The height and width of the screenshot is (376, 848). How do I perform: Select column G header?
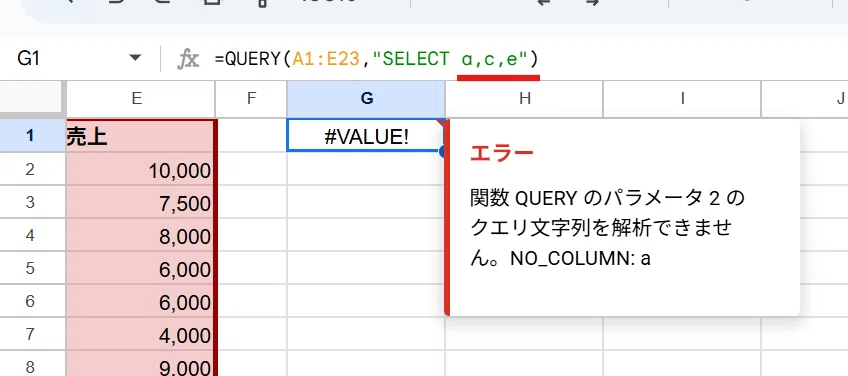tap(366, 98)
